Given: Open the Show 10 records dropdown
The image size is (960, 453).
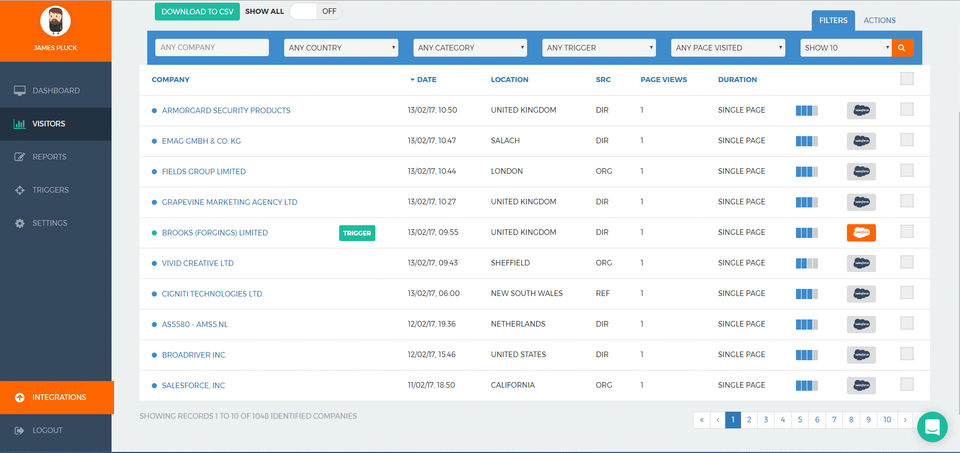Looking at the screenshot, I should pyautogui.click(x=846, y=48).
